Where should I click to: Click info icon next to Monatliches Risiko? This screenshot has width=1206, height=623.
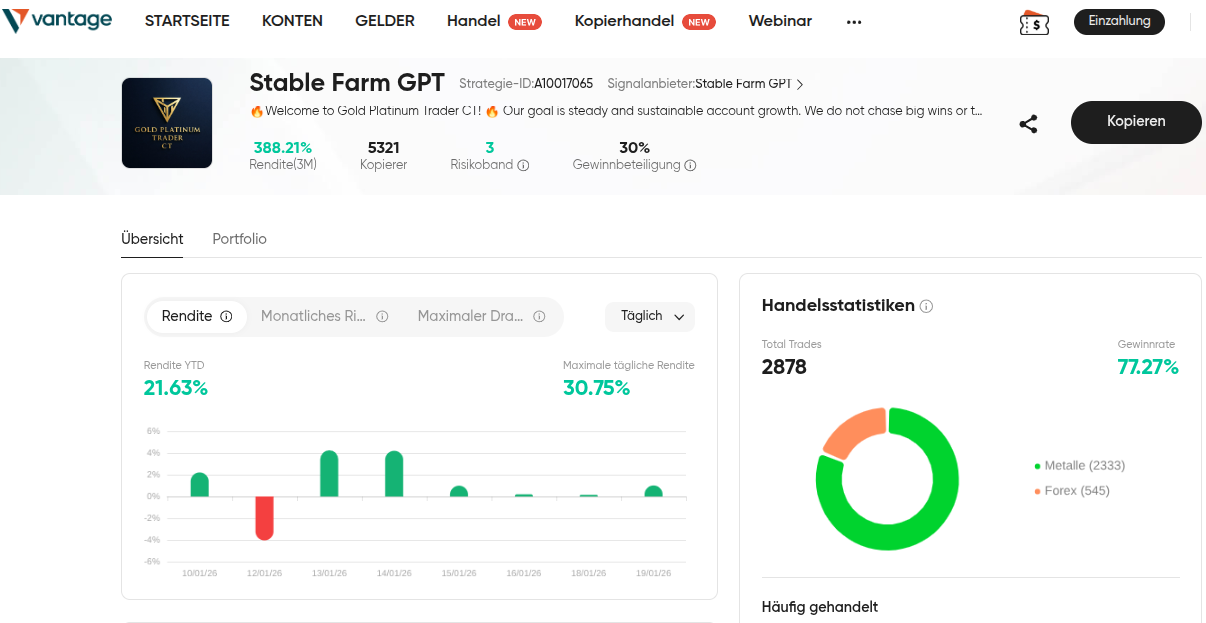tap(382, 317)
